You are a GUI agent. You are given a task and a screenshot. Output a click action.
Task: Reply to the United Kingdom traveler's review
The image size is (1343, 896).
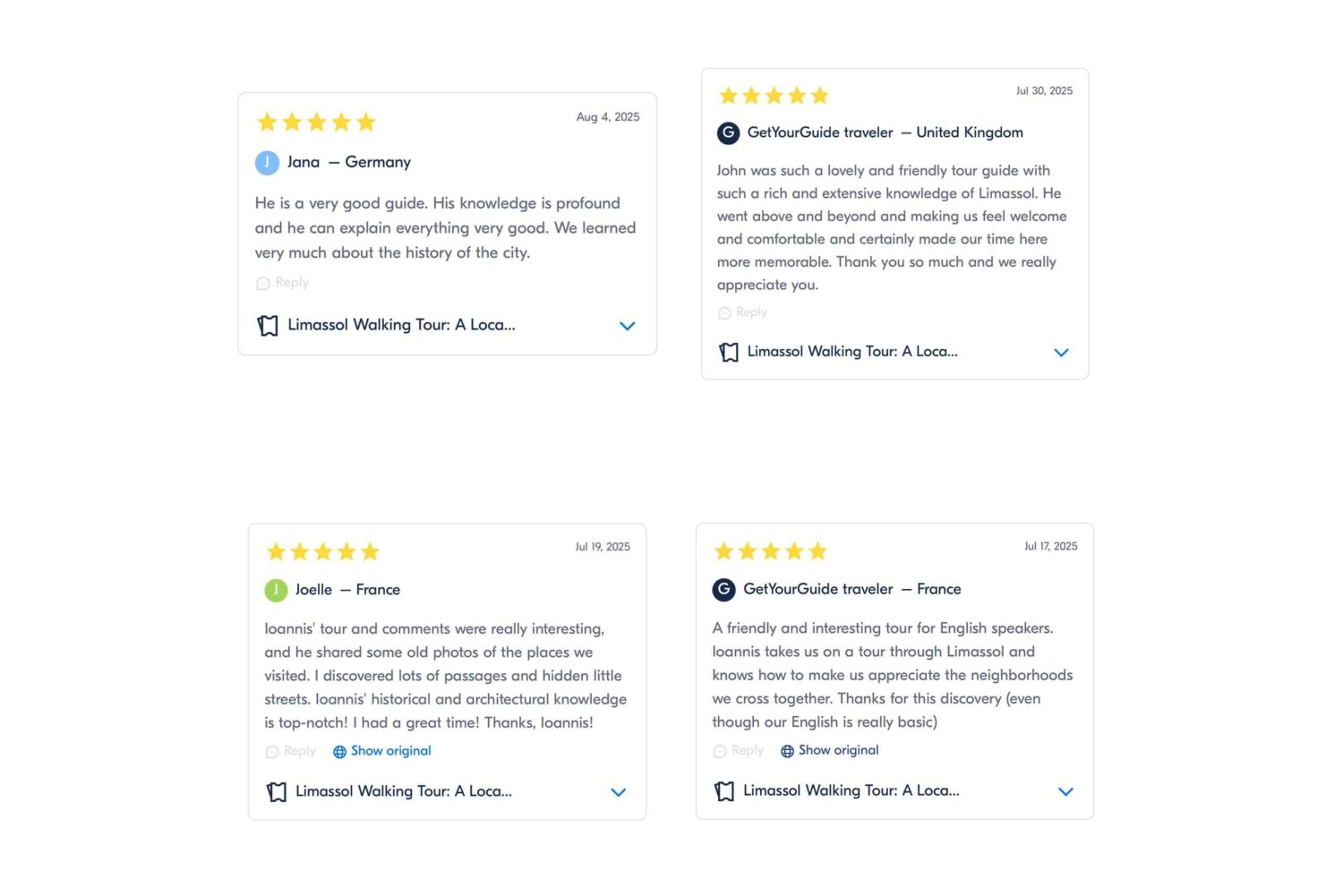[x=743, y=312]
